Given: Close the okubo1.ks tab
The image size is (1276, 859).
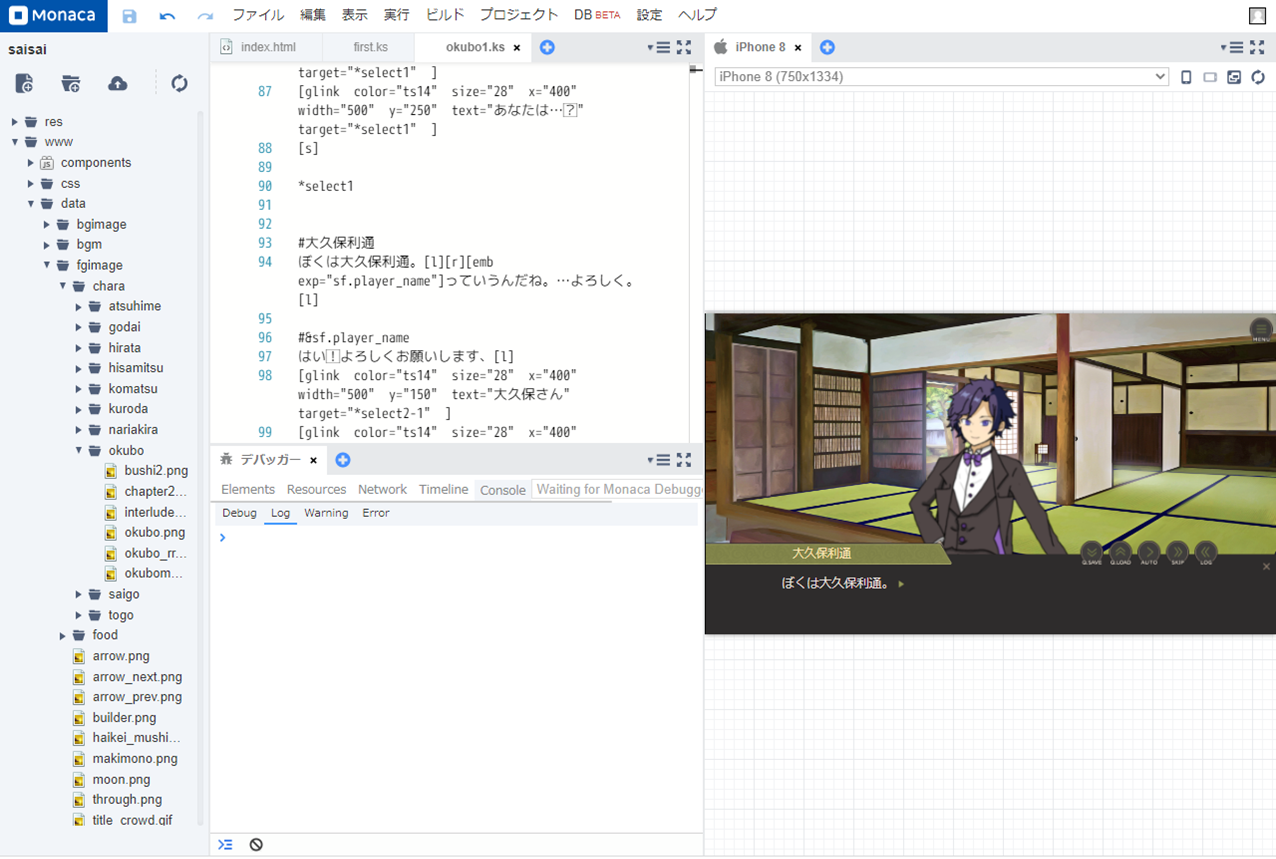Looking at the screenshot, I should point(517,48).
